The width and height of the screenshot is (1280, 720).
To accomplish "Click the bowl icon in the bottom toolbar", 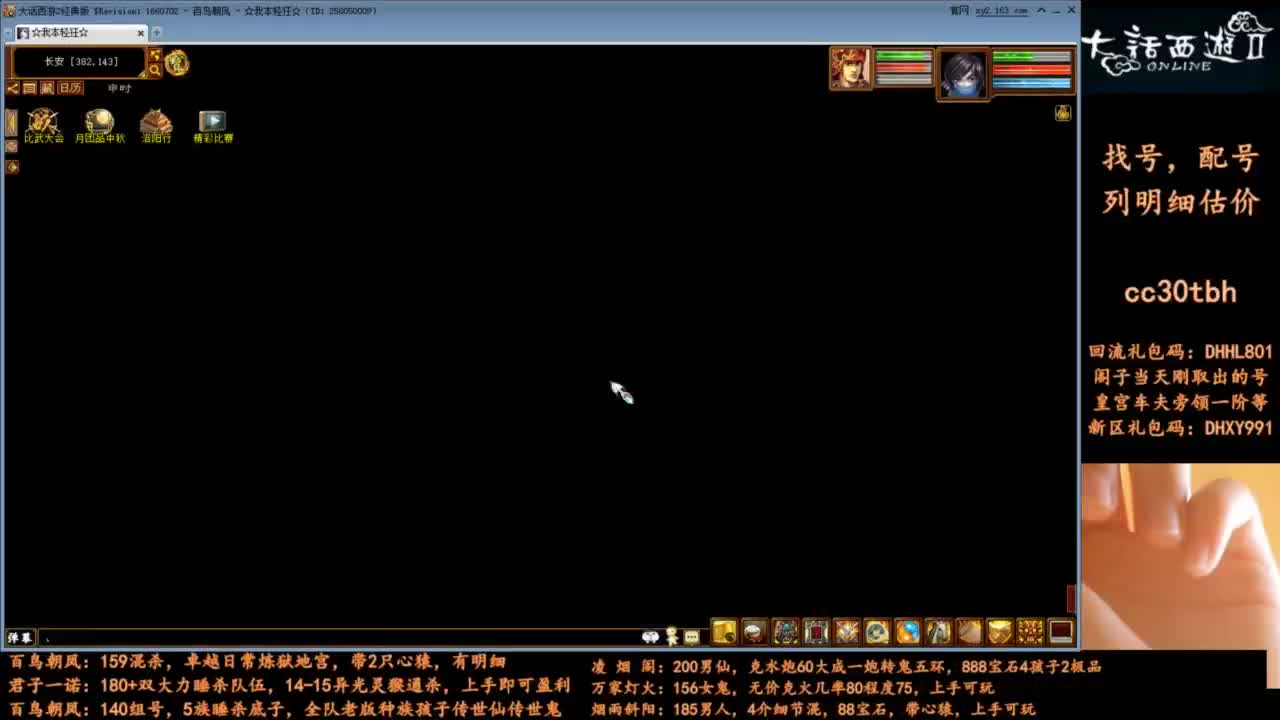I will tap(755, 632).
